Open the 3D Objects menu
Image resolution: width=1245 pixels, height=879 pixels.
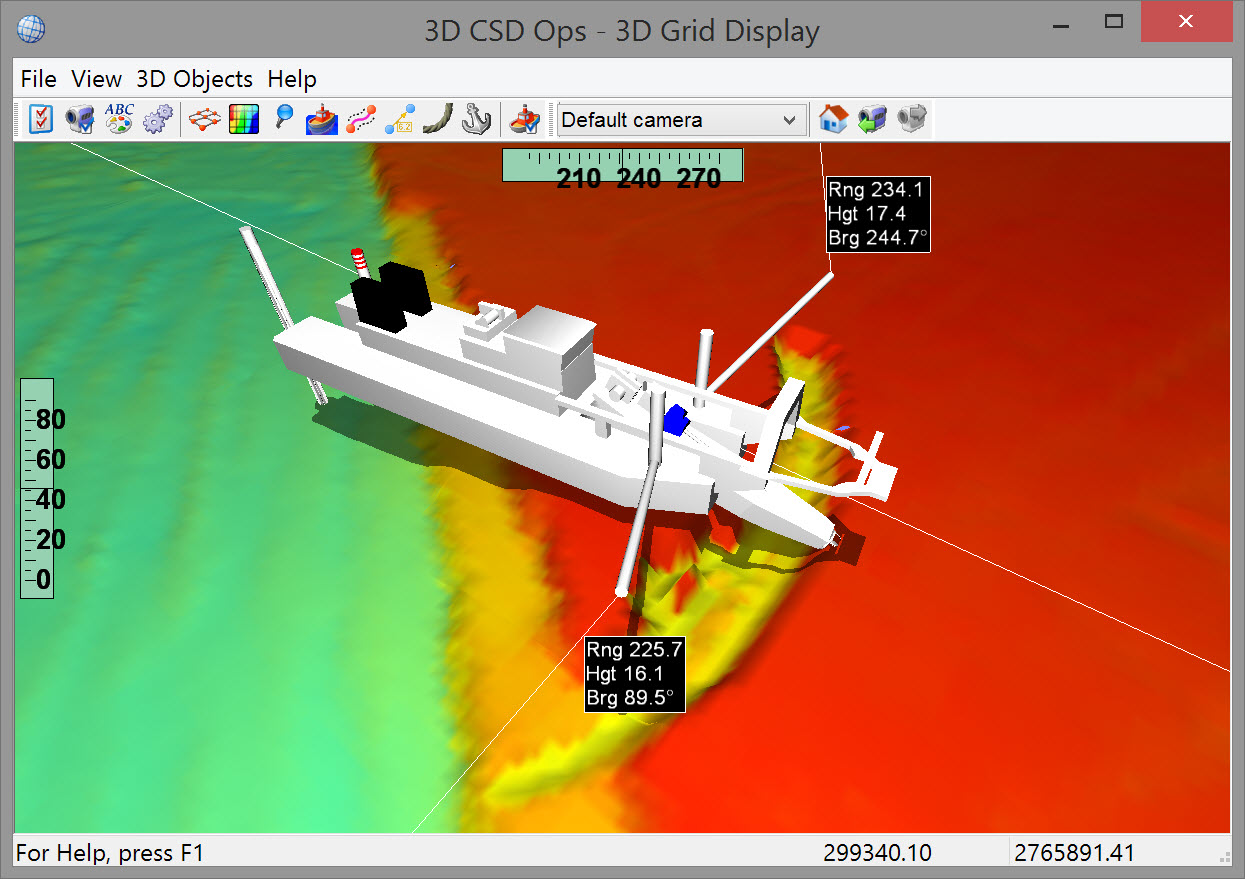point(194,79)
